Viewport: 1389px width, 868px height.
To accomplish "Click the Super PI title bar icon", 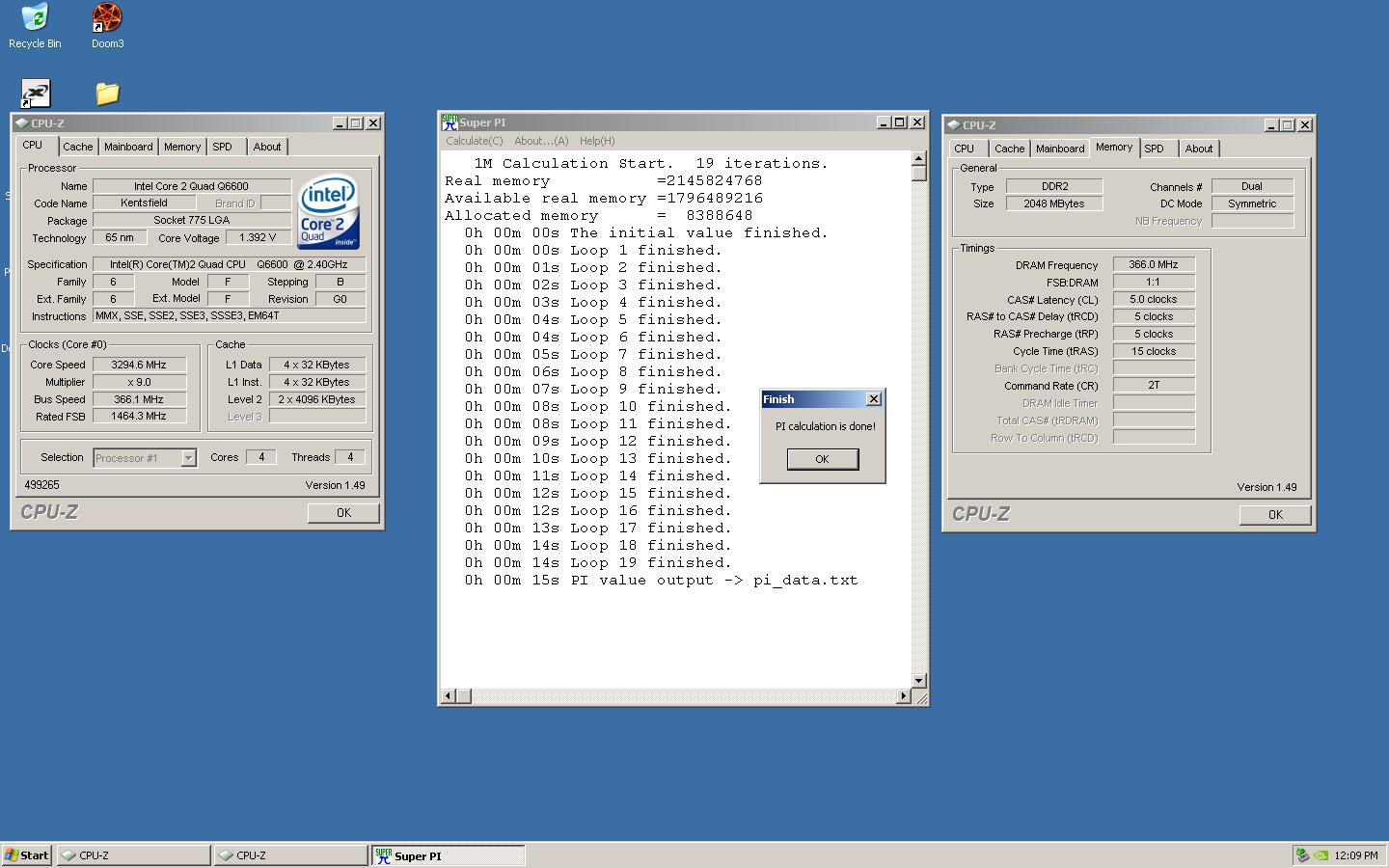I will pos(449,122).
